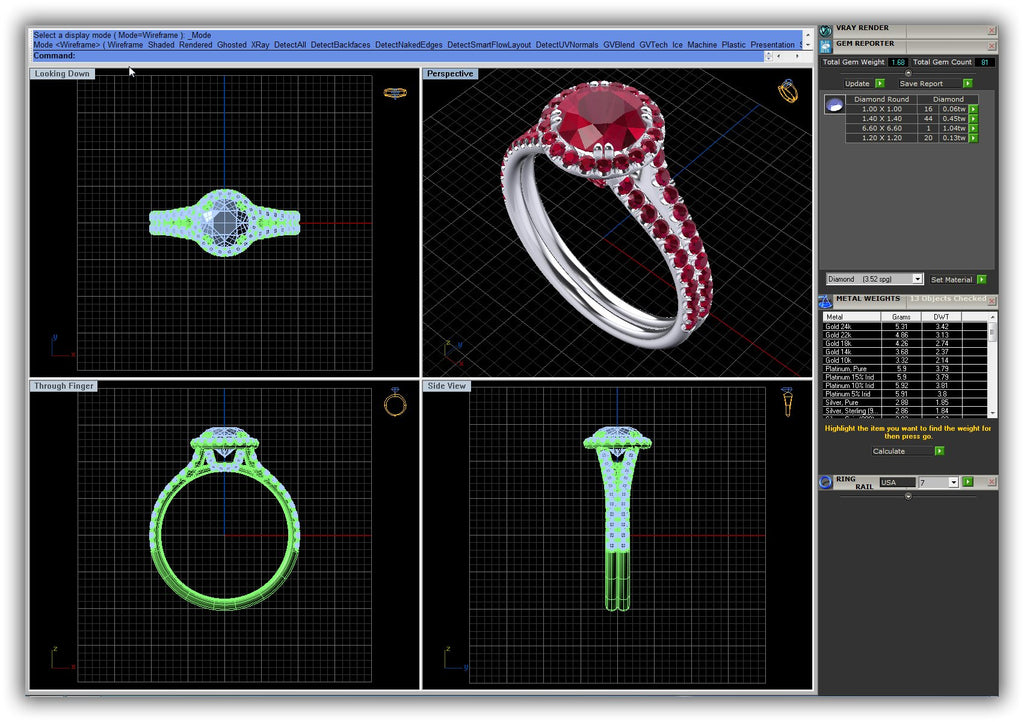Click the V-Ray Render panel icon
Viewport: 1024px width, 722px height.
click(x=825, y=30)
